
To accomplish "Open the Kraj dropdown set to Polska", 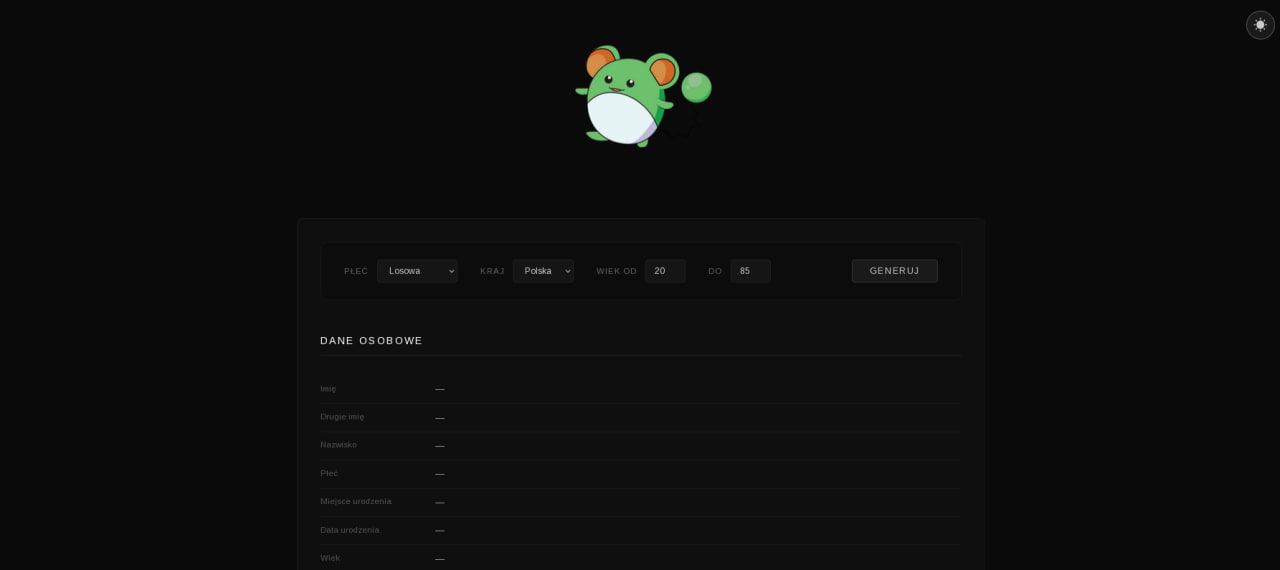I will [543, 271].
